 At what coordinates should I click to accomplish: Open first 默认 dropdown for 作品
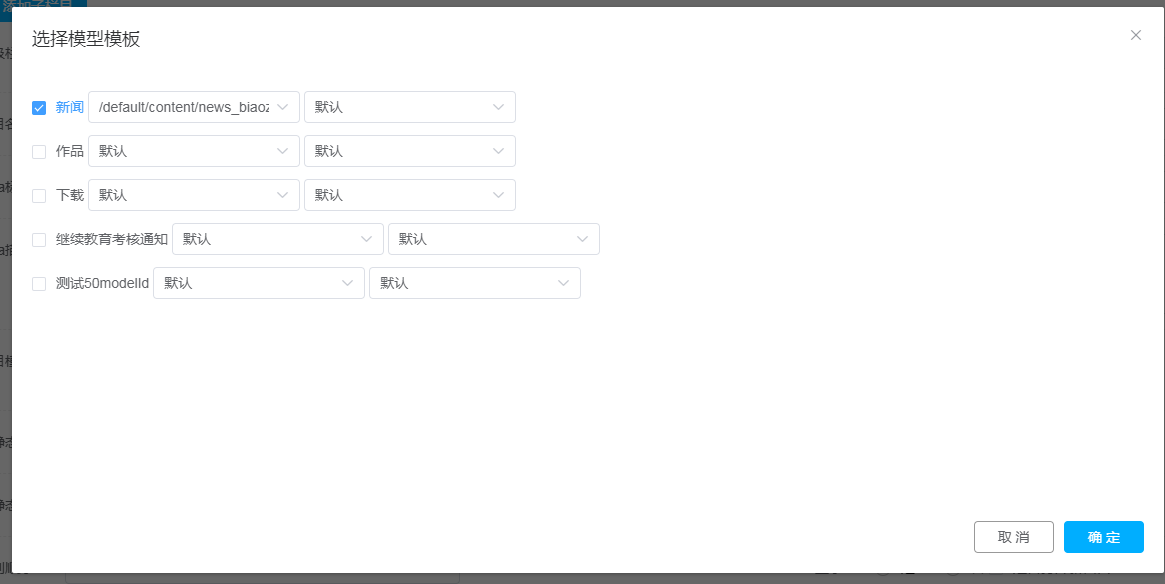coord(193,151)
